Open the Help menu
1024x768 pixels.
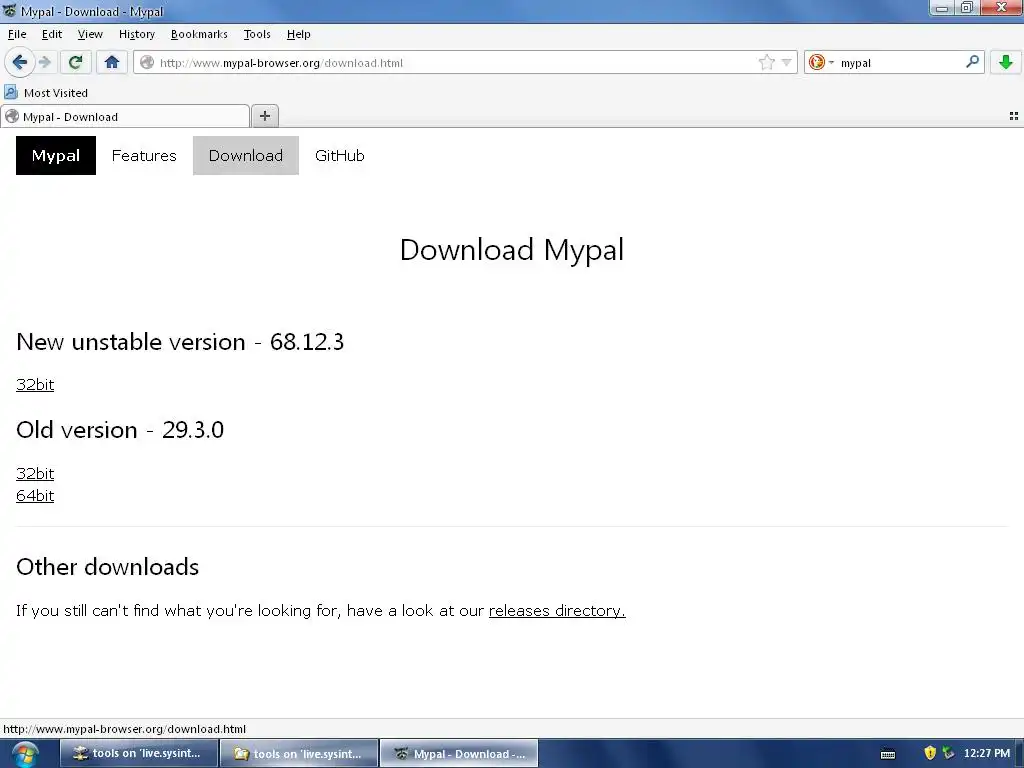click(x=298, y=34)
